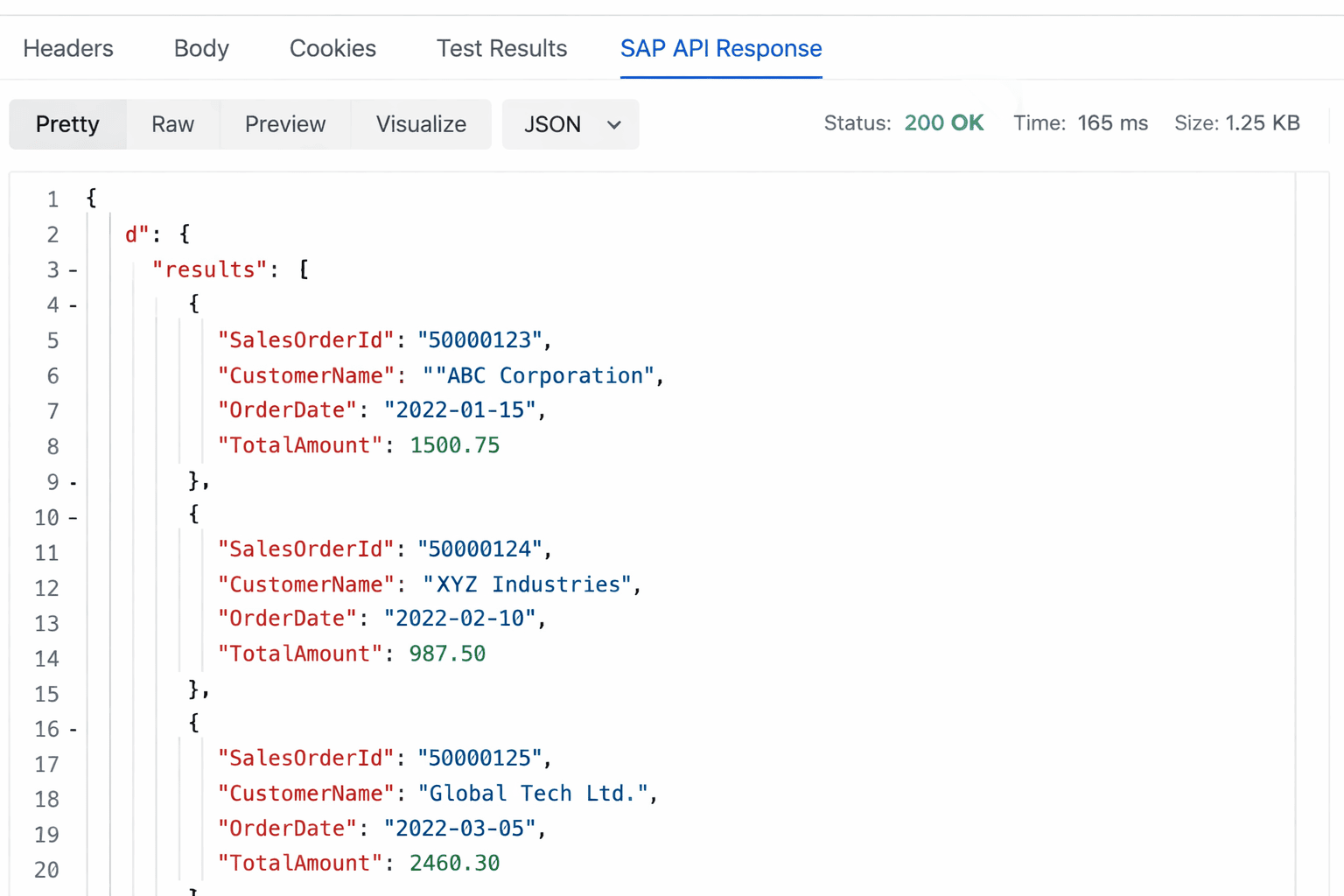Select the SAP API Response tab
This screenshot has width=1344, height=896.
tap(720, 48)
